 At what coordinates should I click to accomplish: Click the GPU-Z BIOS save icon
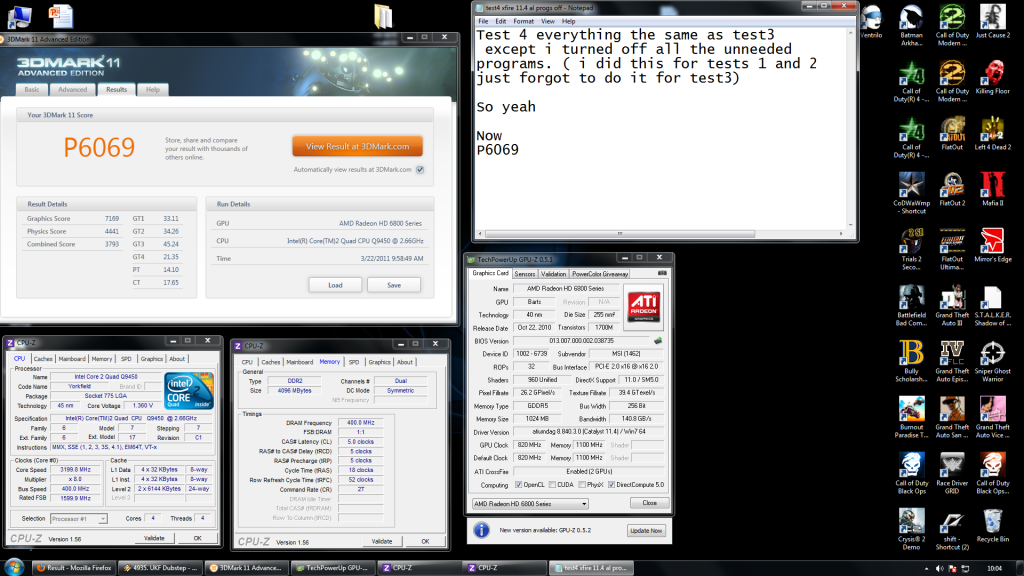[658, 340]
